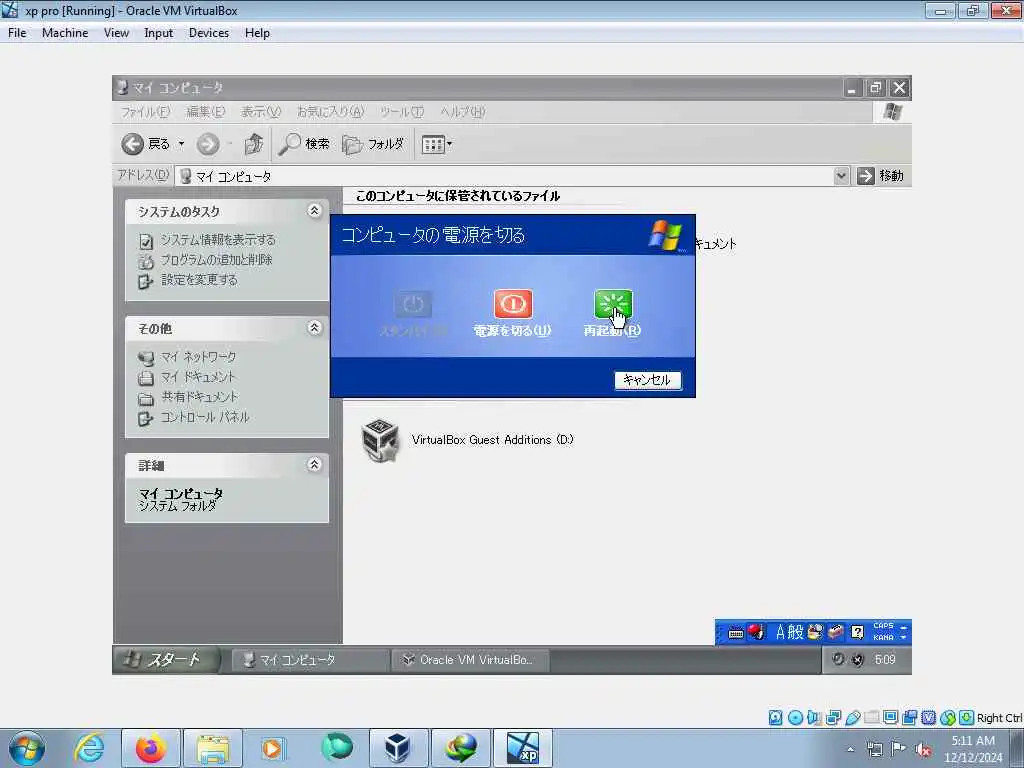Click システム情報を表示する link
The height and width of the screenshot is (768, 1024).
[x=218, y=240]
